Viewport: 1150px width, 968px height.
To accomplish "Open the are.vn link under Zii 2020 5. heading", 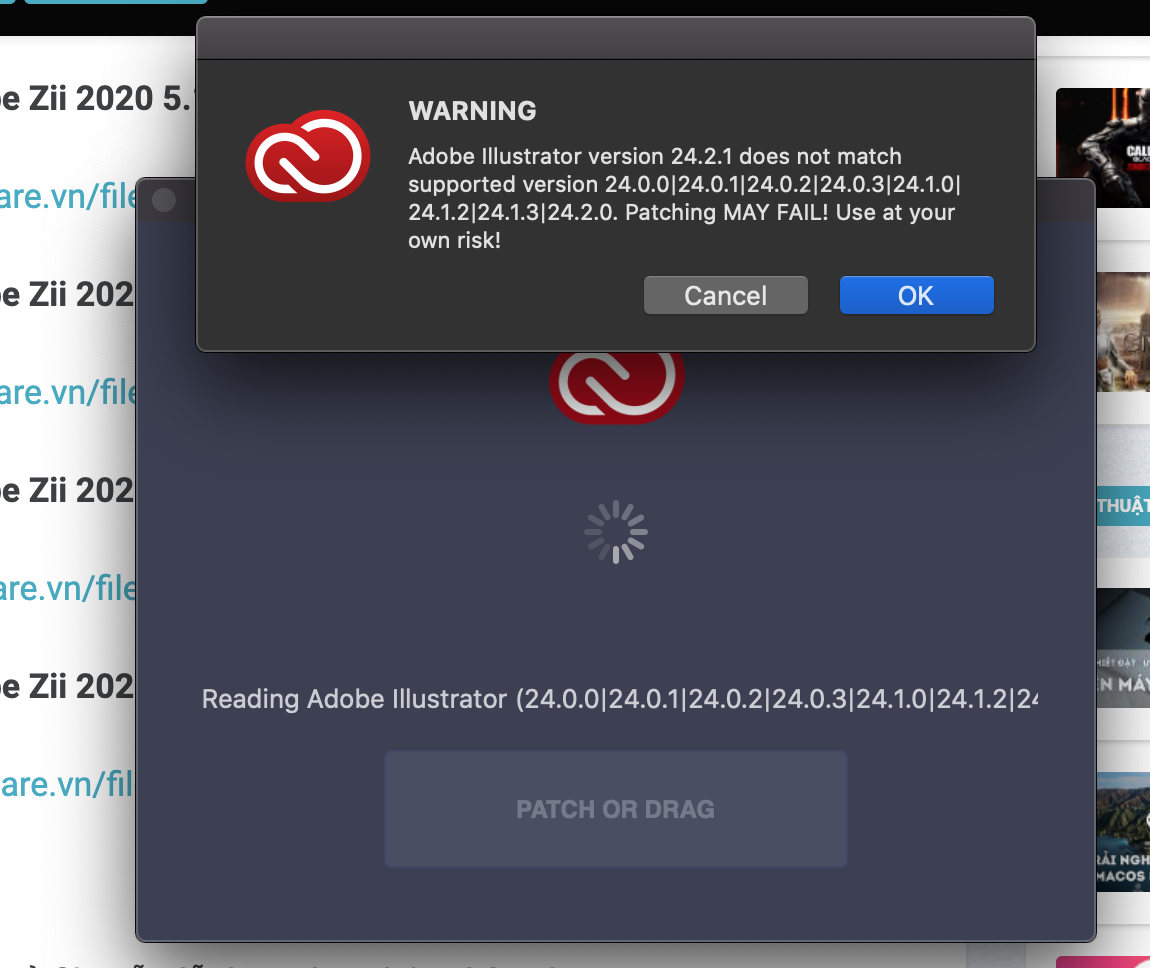I will pos(68,196).
